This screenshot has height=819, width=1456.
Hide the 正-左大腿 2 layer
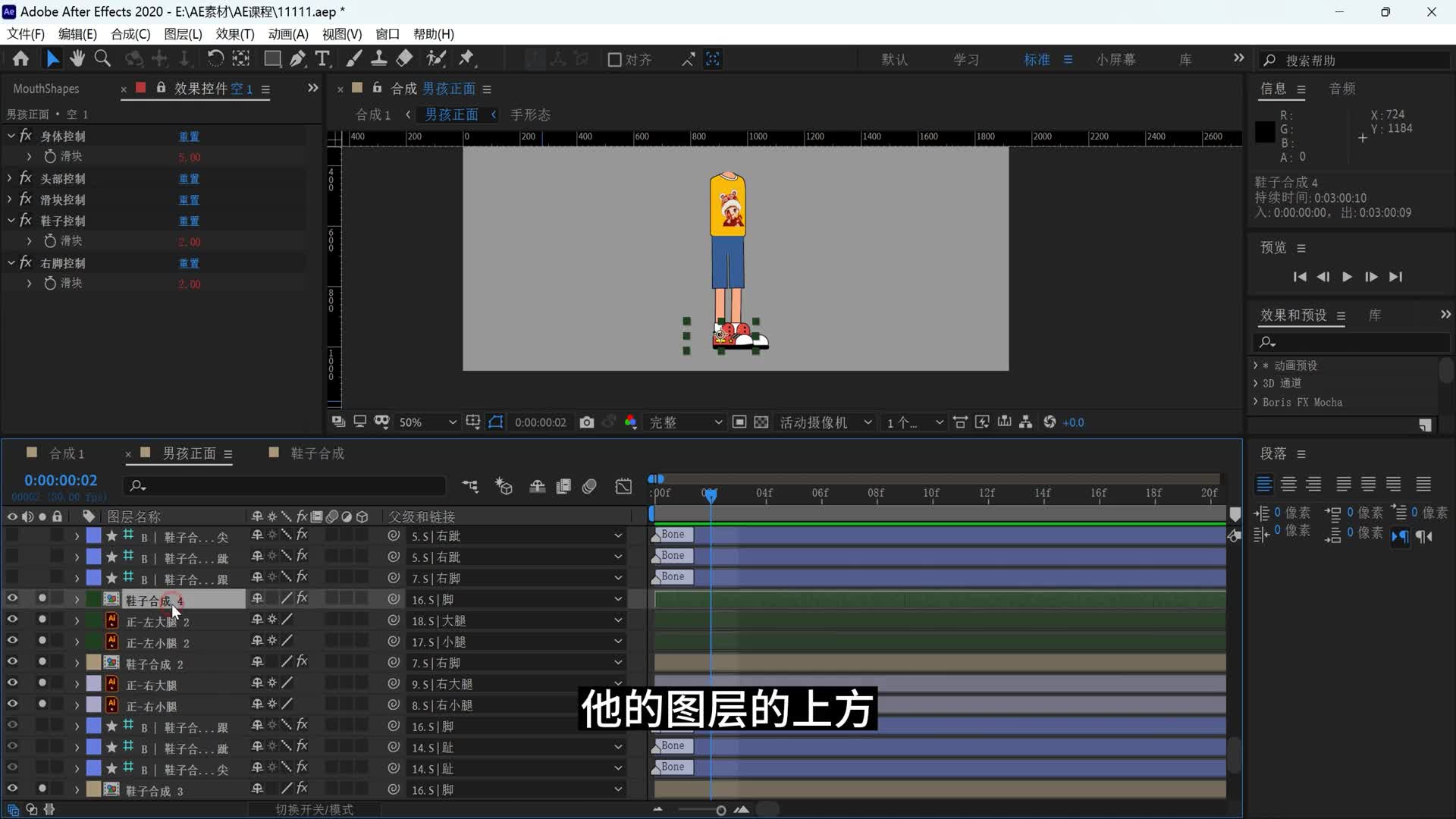(12, 620)
